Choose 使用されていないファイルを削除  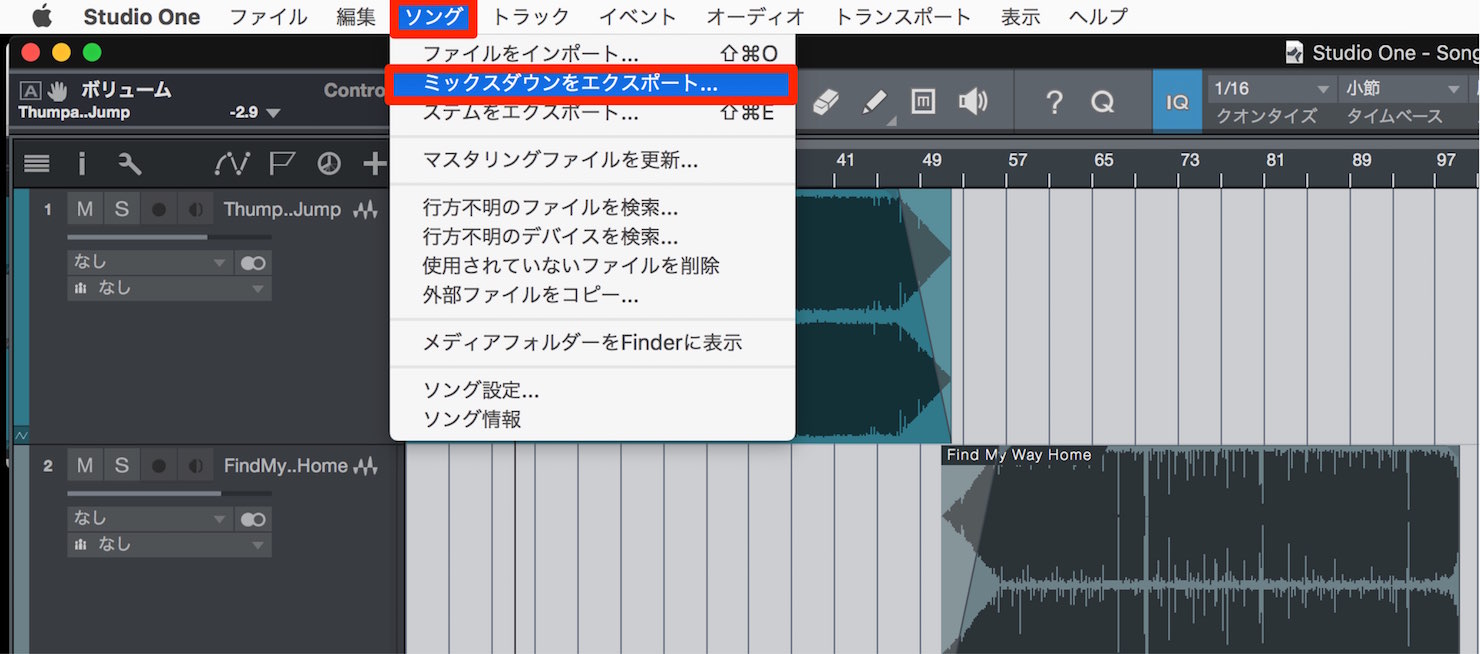coord(592,266)
